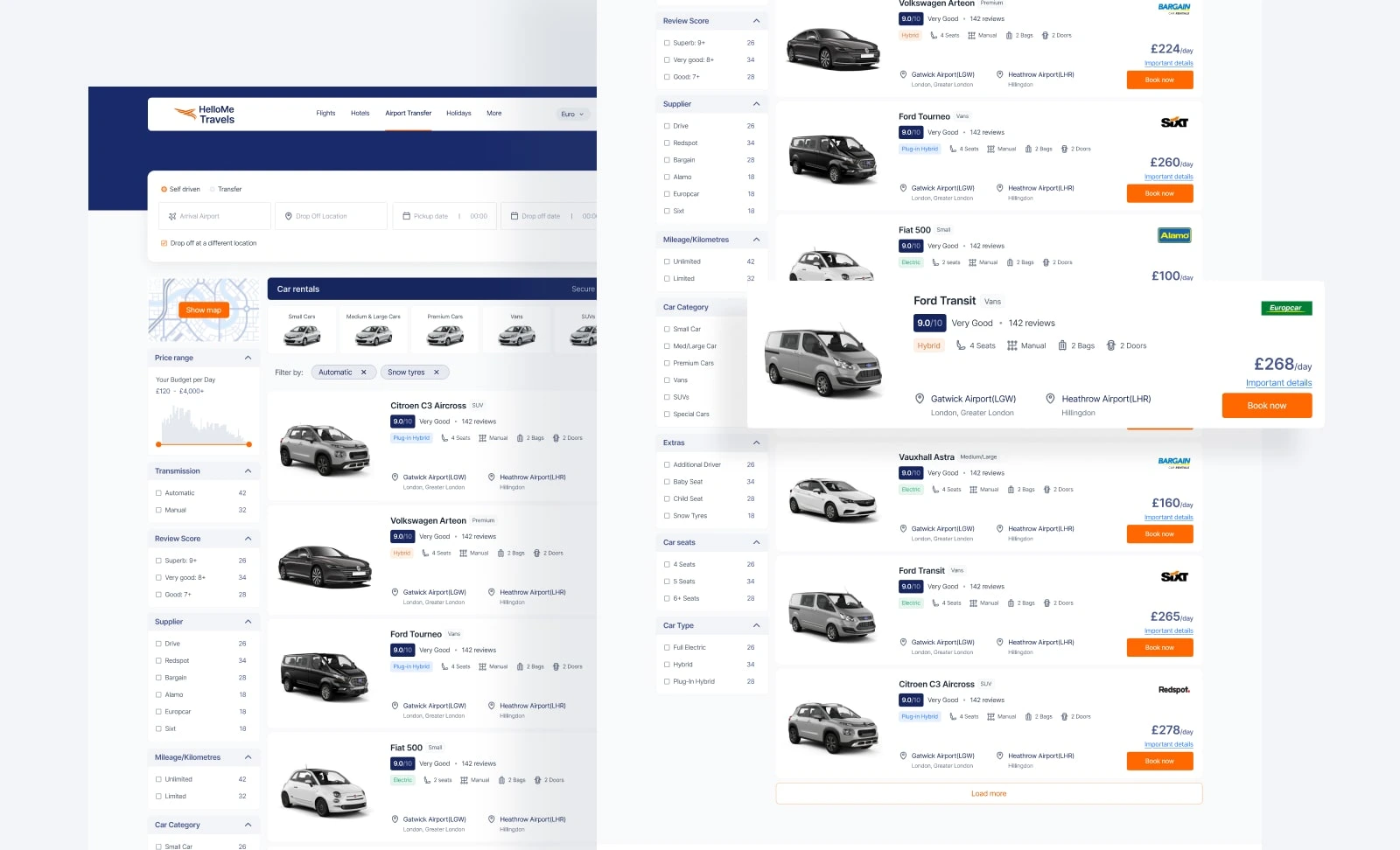Tick the Special Cars category checkbox
Screen dimensions: 1400x850
[667, 415]
